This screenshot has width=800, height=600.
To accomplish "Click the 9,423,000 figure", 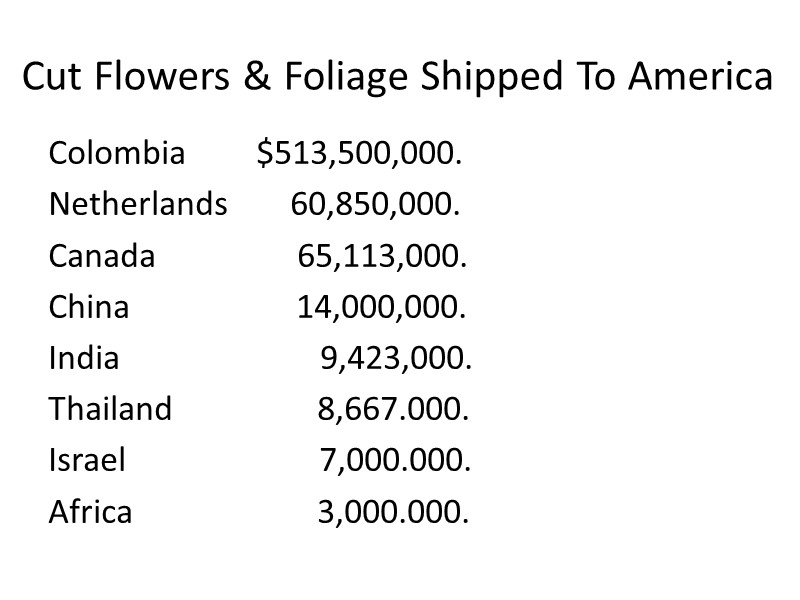I will [396, 358].
